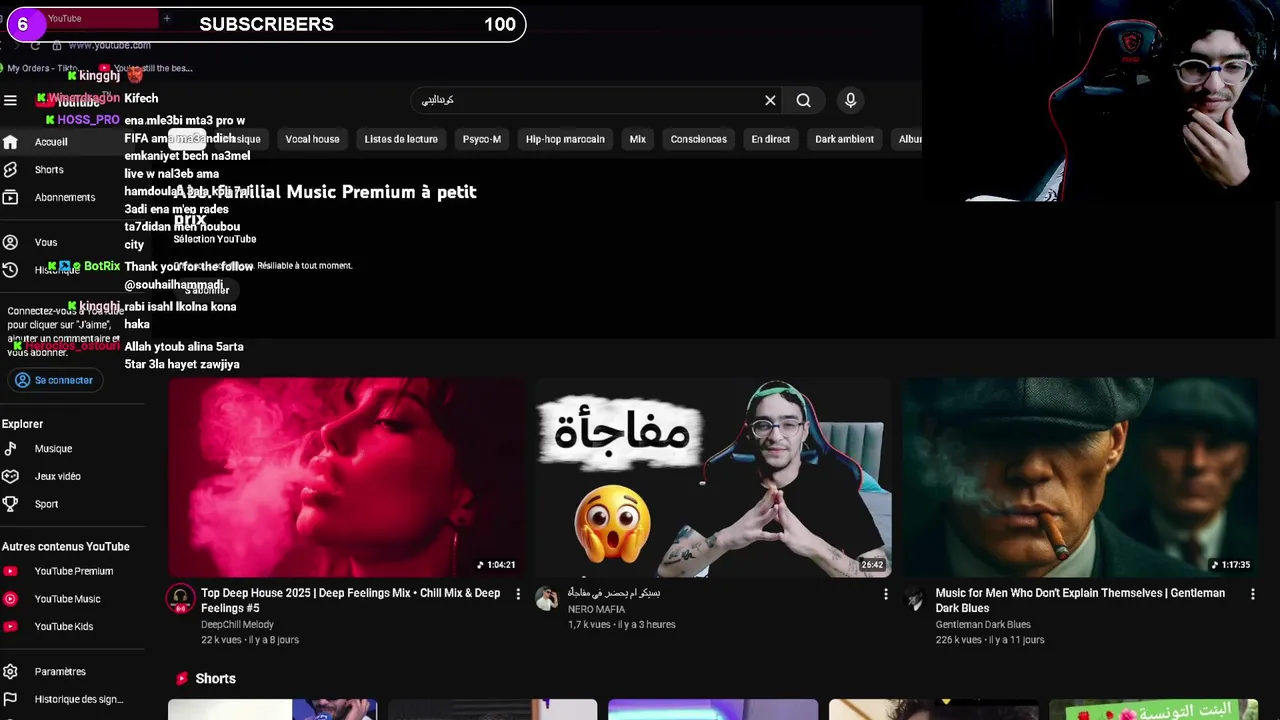Open Jeux vidéo under Explorer

57,477
